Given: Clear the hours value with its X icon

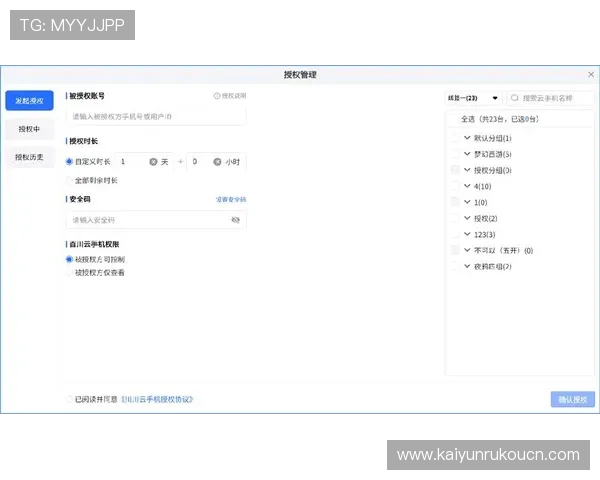Looking at the screenshot, I should pos(217,162).
